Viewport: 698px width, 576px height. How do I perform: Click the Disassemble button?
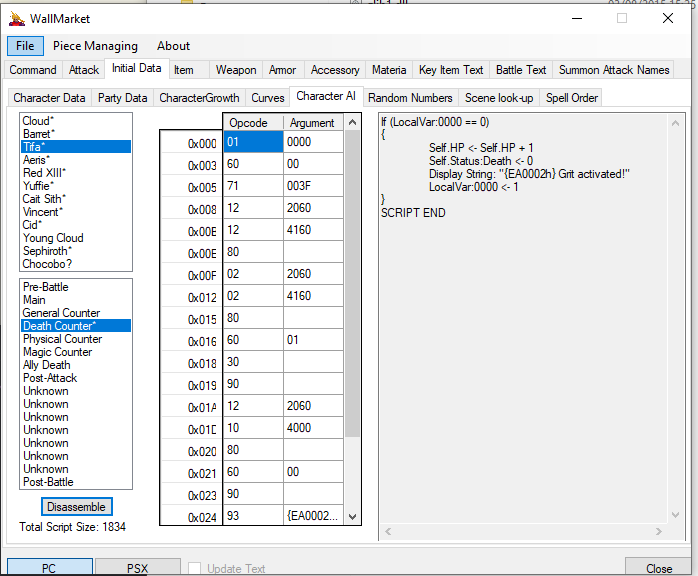(x=77, y=507)
